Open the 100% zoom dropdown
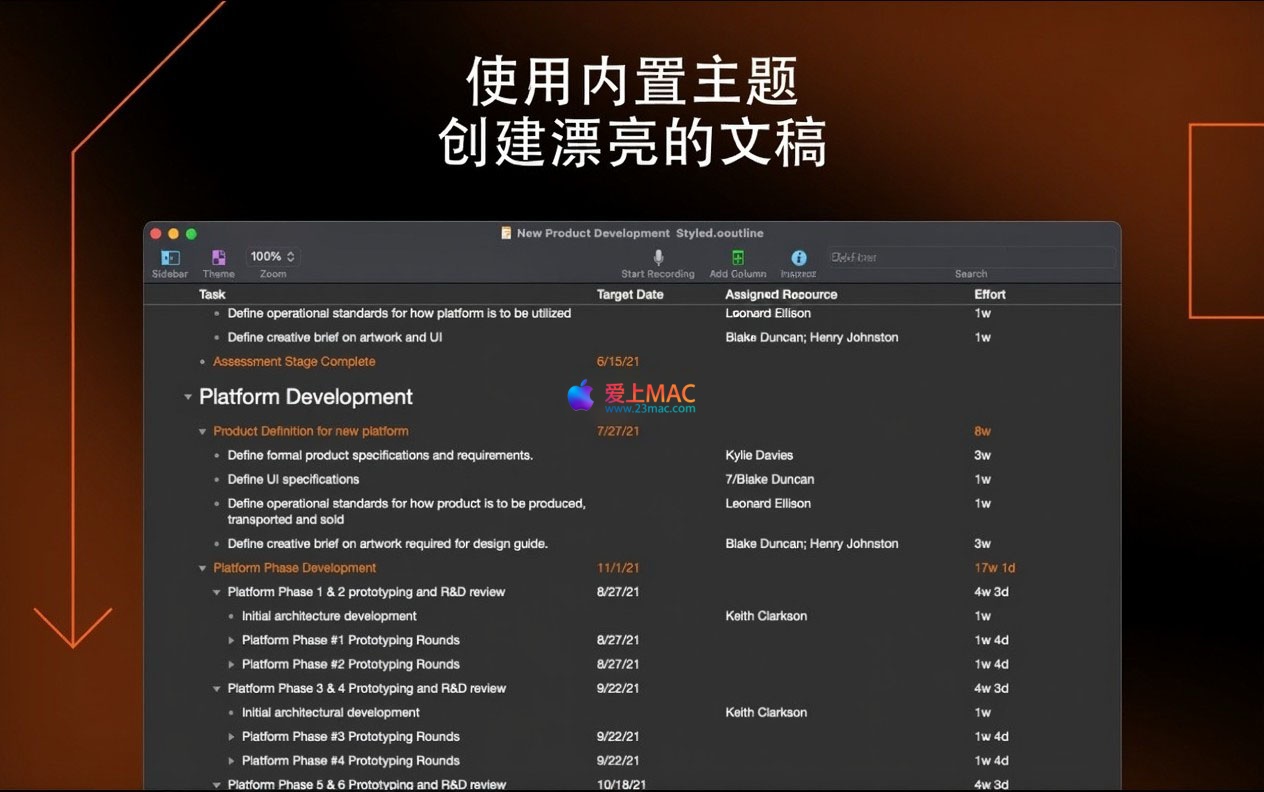Viewport: 1264px width, 792px height. [x=273, y=257]
